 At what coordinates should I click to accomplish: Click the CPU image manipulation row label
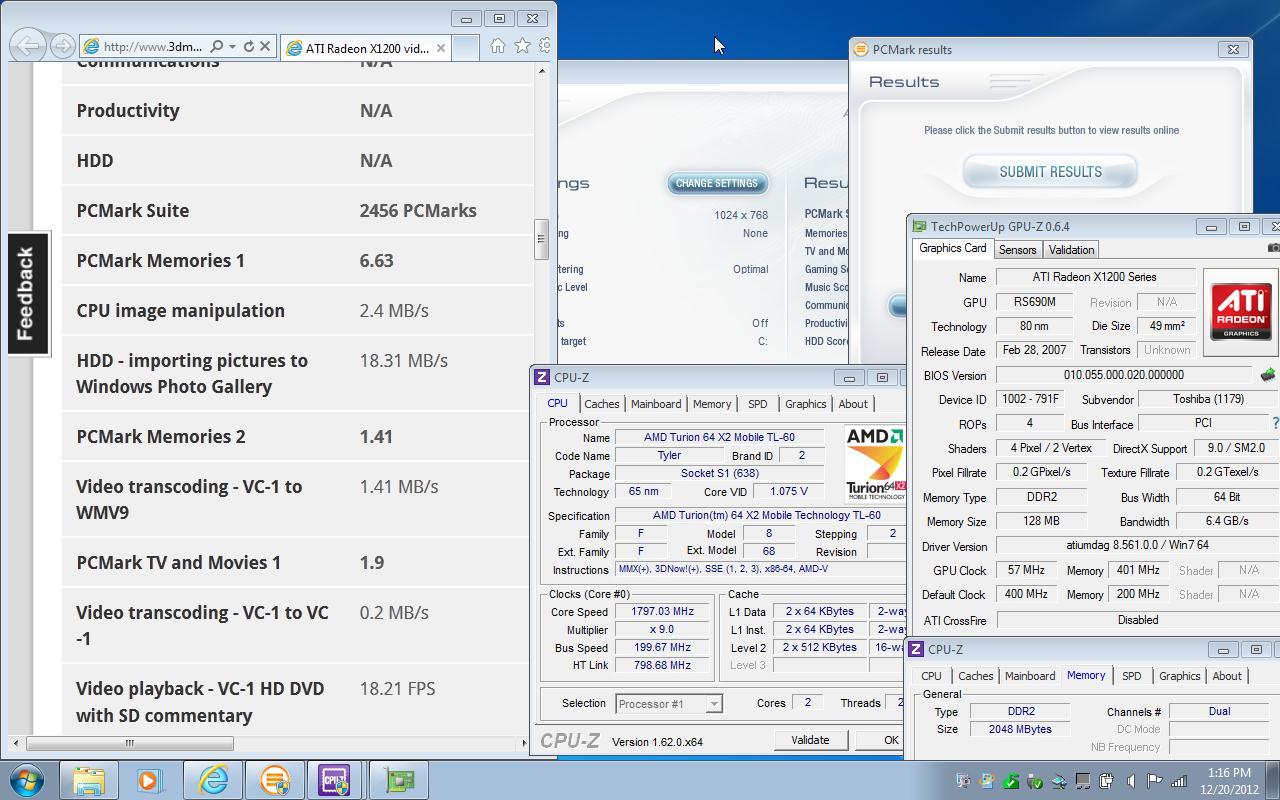coord(181,311)
